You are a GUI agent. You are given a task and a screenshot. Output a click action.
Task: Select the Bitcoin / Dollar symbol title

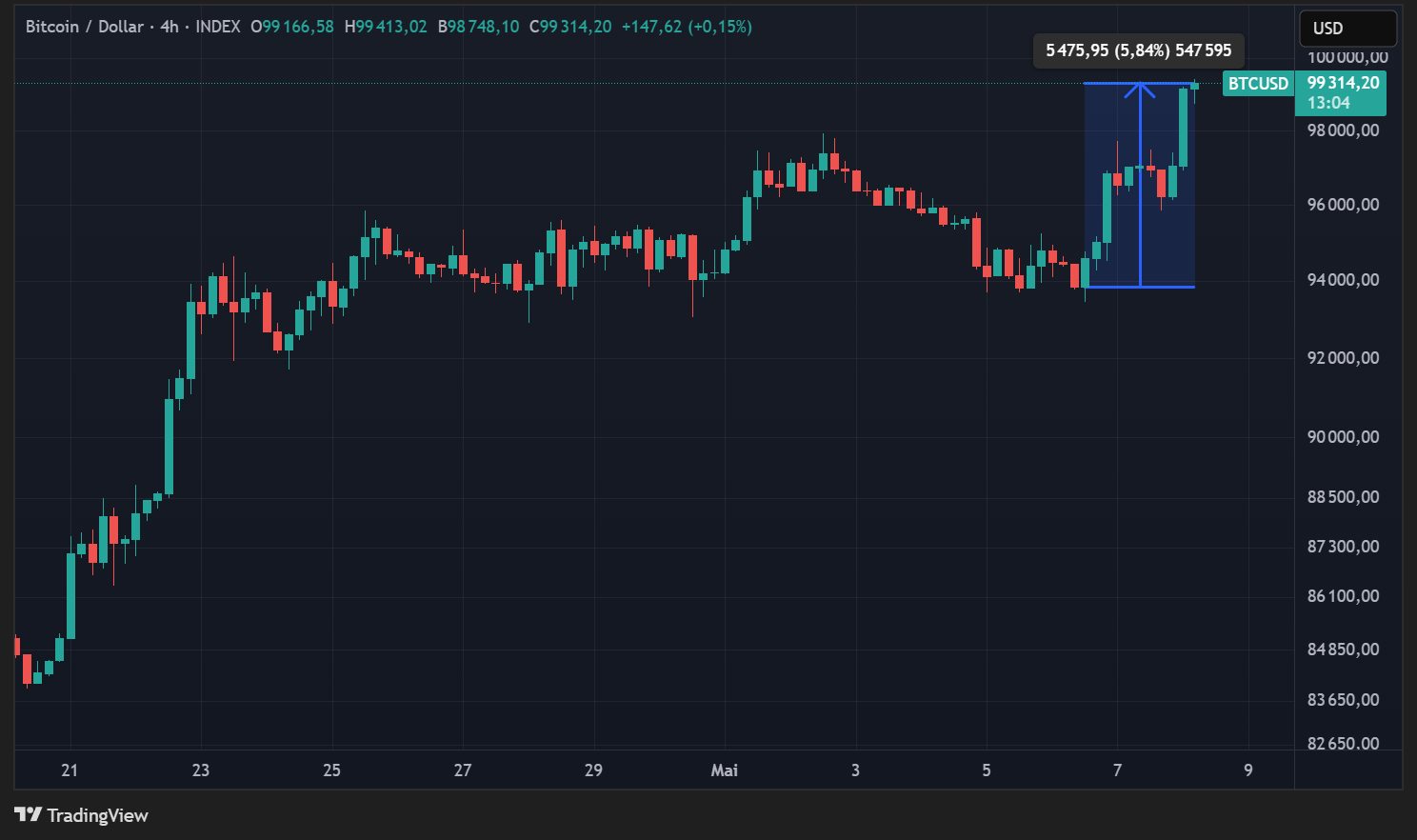coord(84,27)
